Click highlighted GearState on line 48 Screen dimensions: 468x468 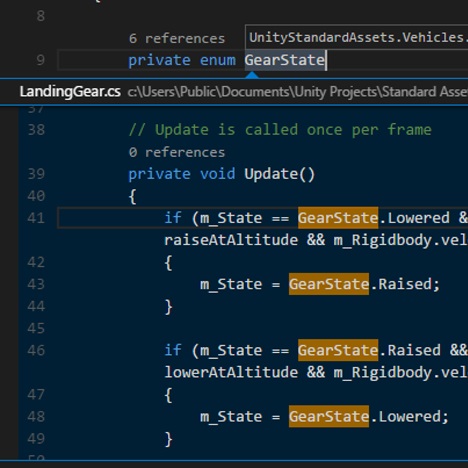(329, 416)
